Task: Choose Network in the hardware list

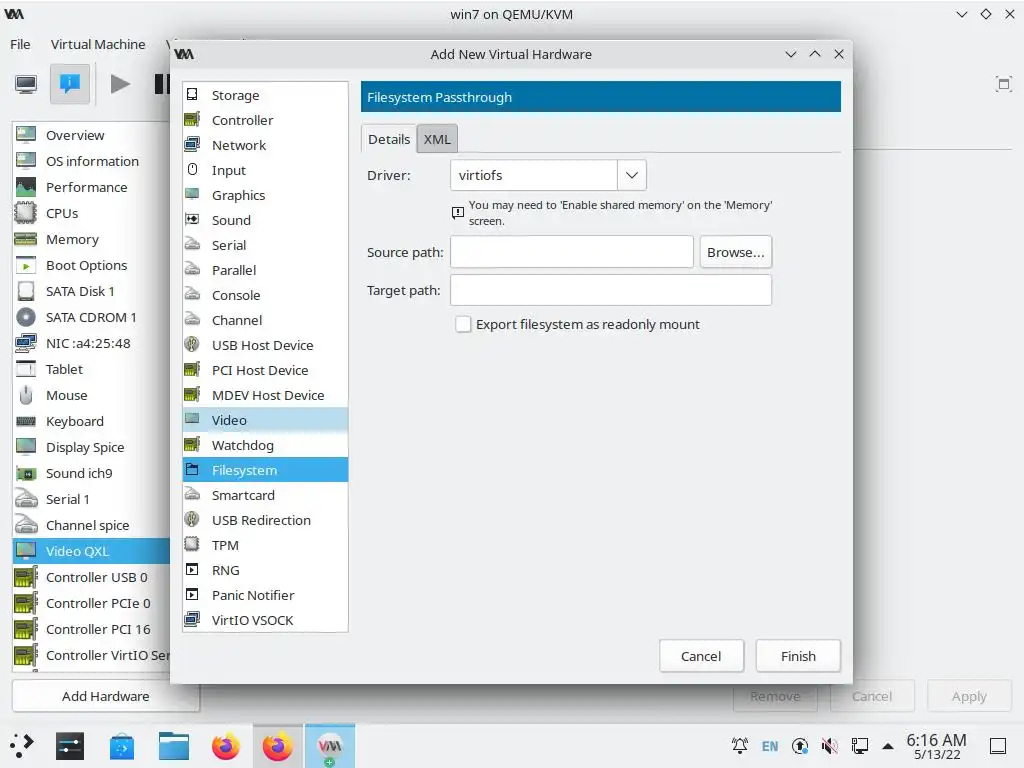Action: [x=265, y=145]
